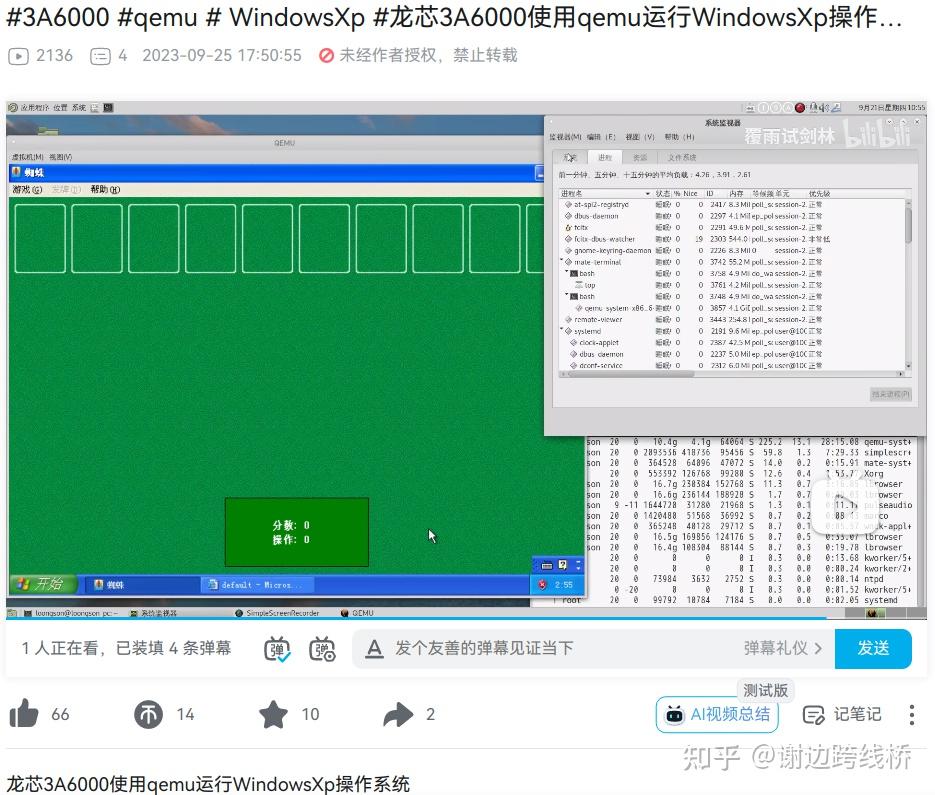Open 视图(V) menu in QEMU window
This screenshot has height=795, width=935.
(60, 157)
